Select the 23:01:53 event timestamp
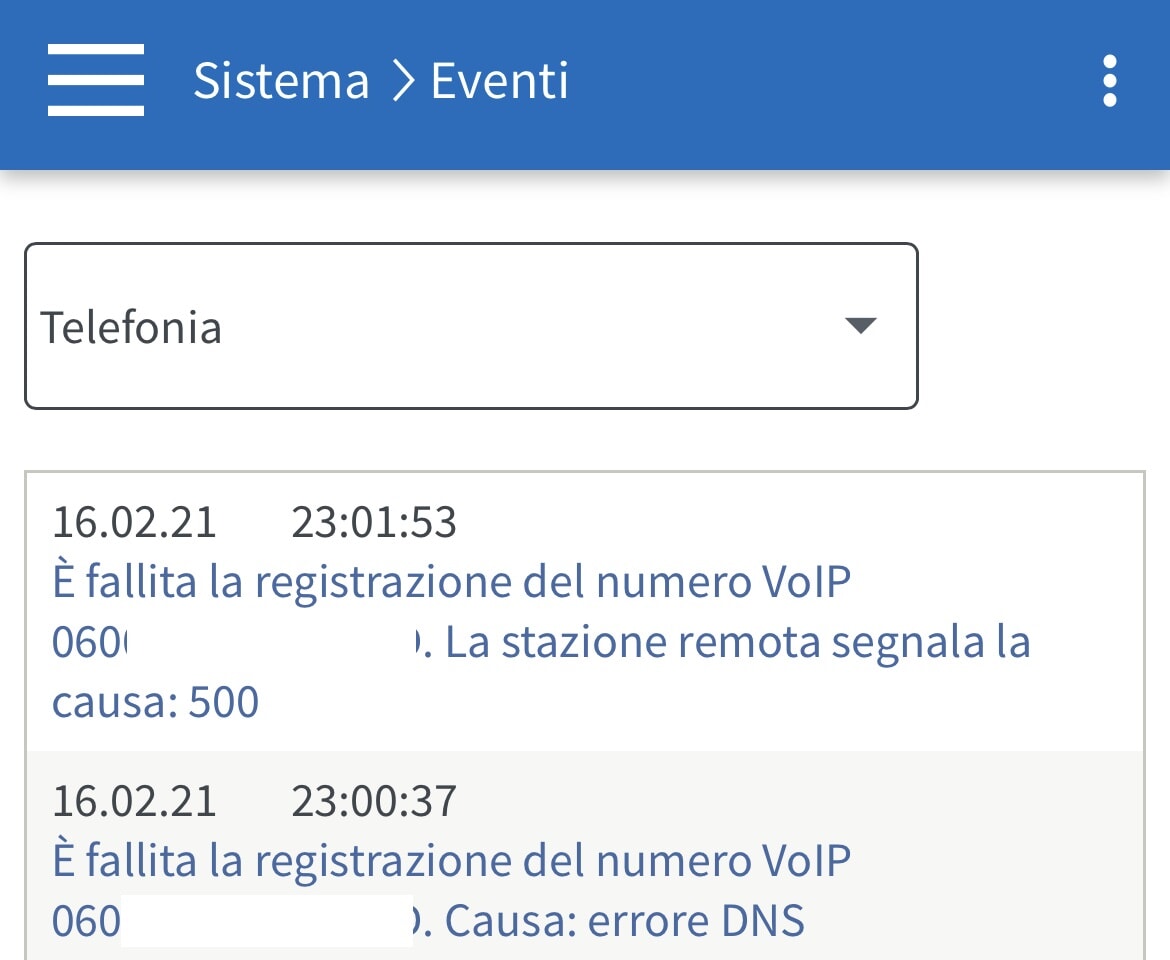Screen dimensions: 1170x960 374,523
